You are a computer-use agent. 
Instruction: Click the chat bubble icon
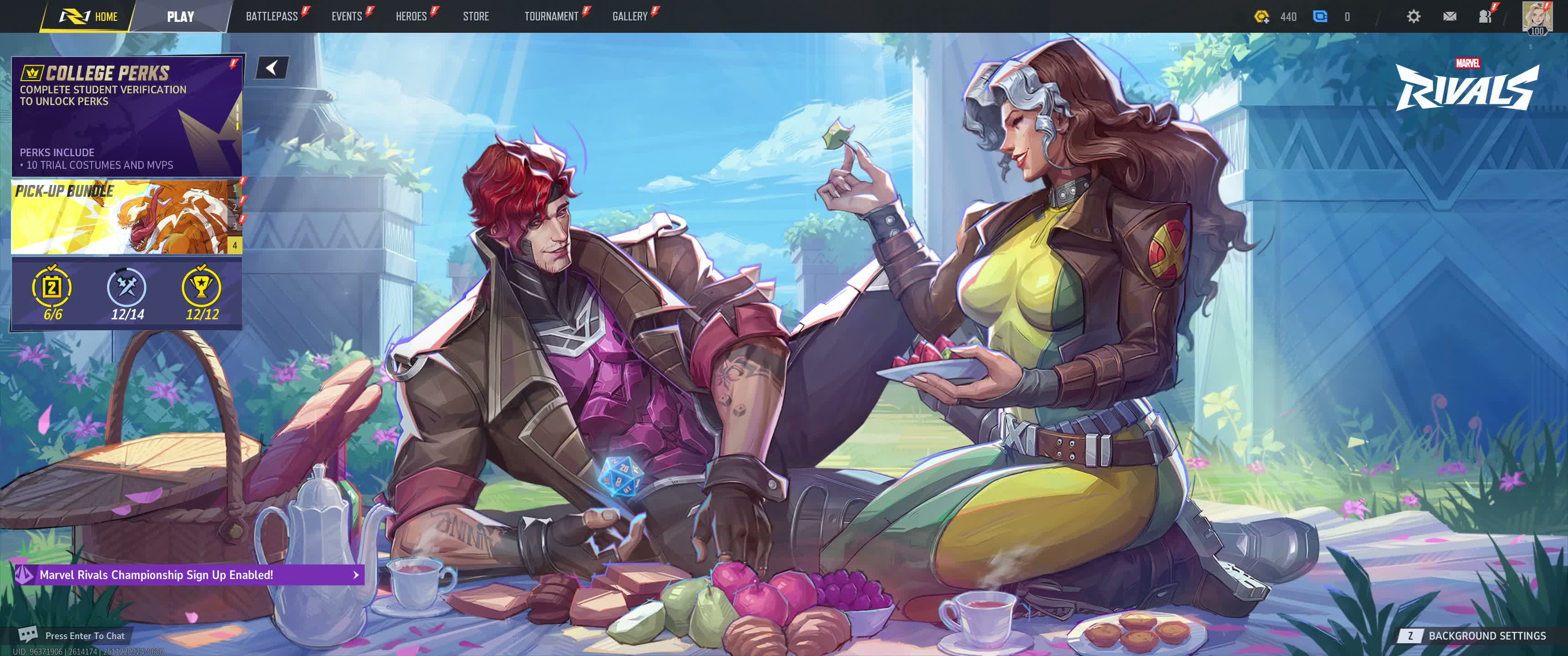tap(28, 635)
